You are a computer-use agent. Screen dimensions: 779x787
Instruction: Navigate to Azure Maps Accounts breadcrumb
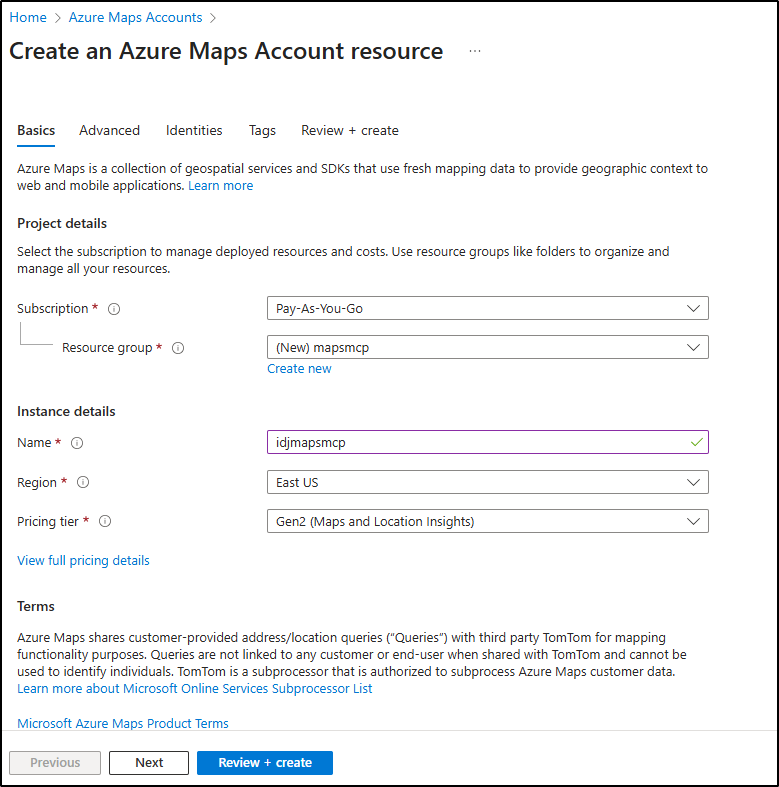[135, 18]
